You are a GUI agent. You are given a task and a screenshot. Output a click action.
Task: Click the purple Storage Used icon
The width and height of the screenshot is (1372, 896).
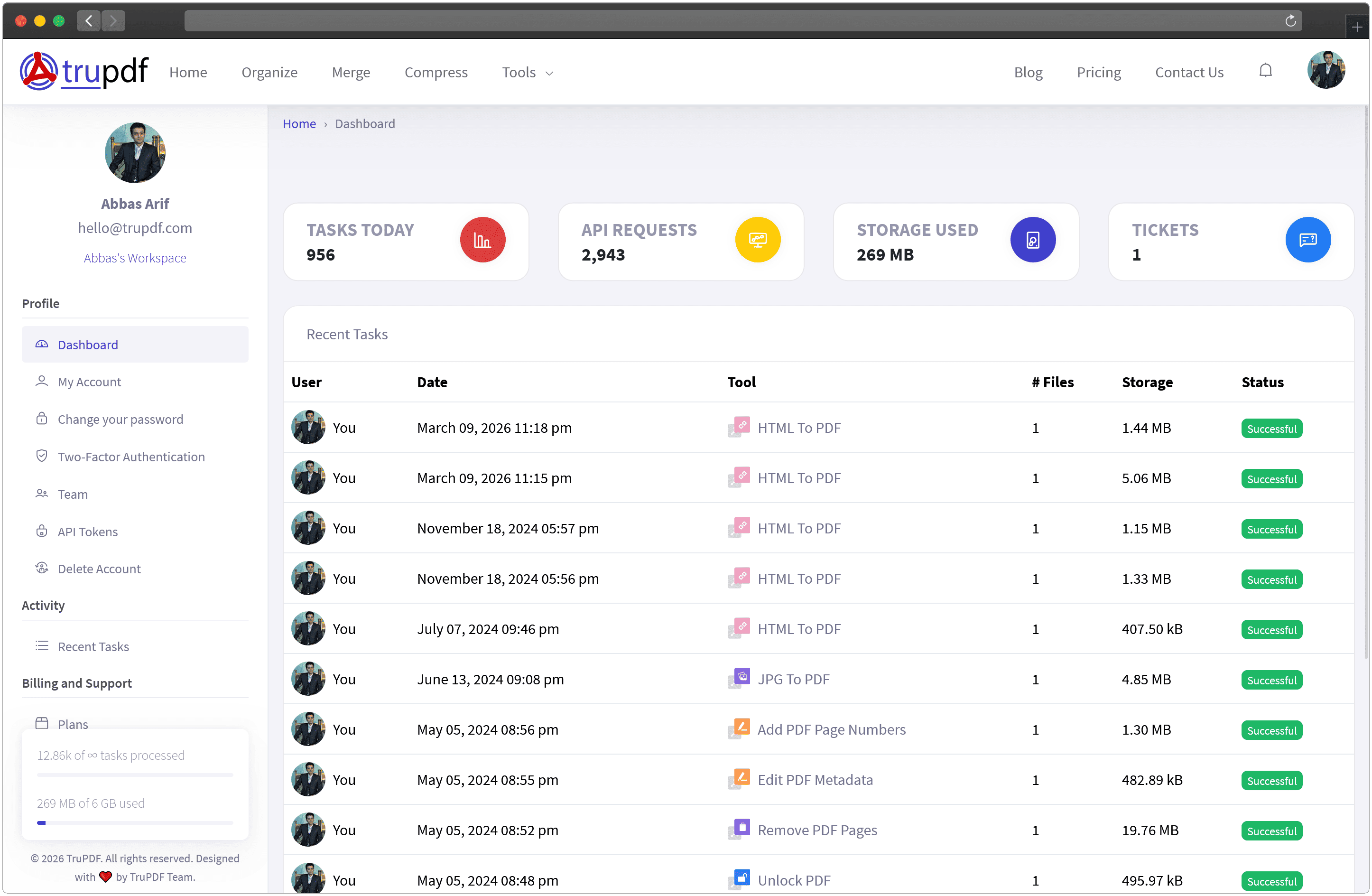tap(1032, 240)
